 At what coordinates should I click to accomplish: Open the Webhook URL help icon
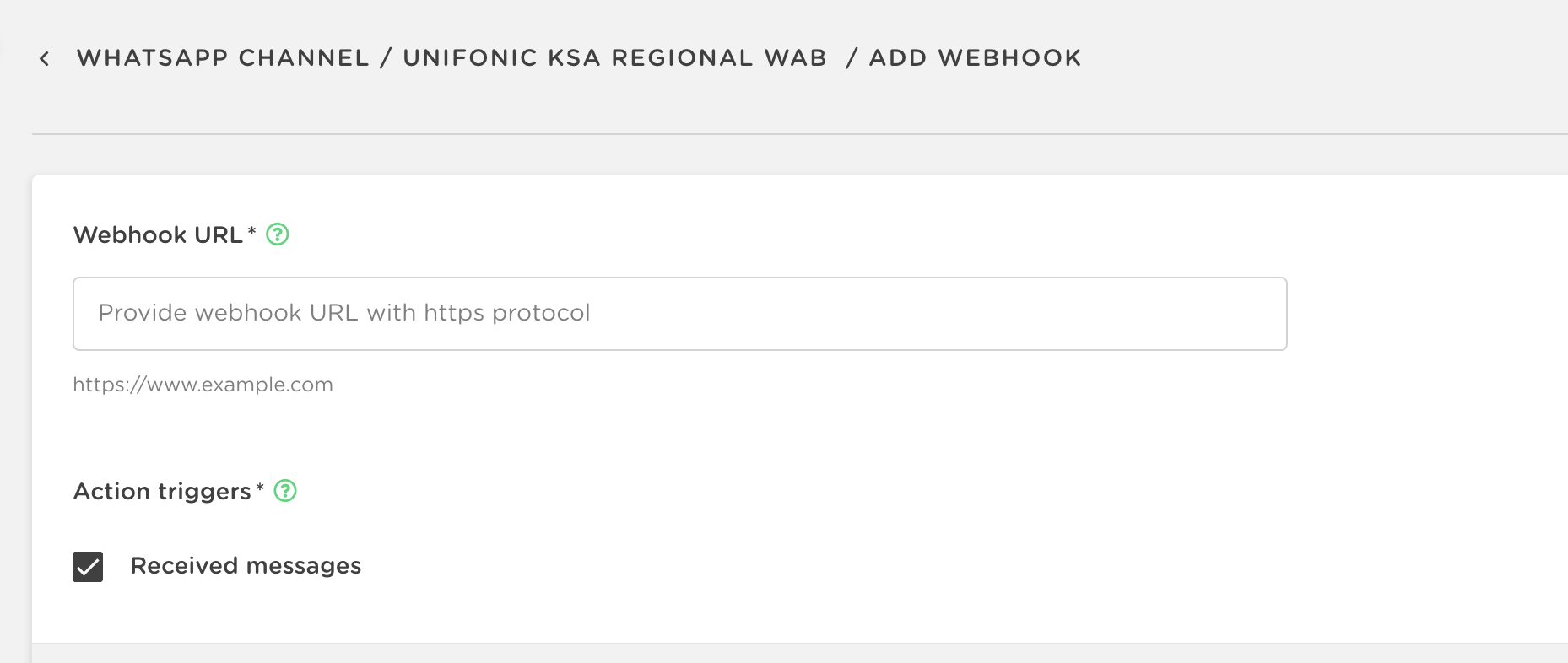pyautogui.click(x=278, y=234)
